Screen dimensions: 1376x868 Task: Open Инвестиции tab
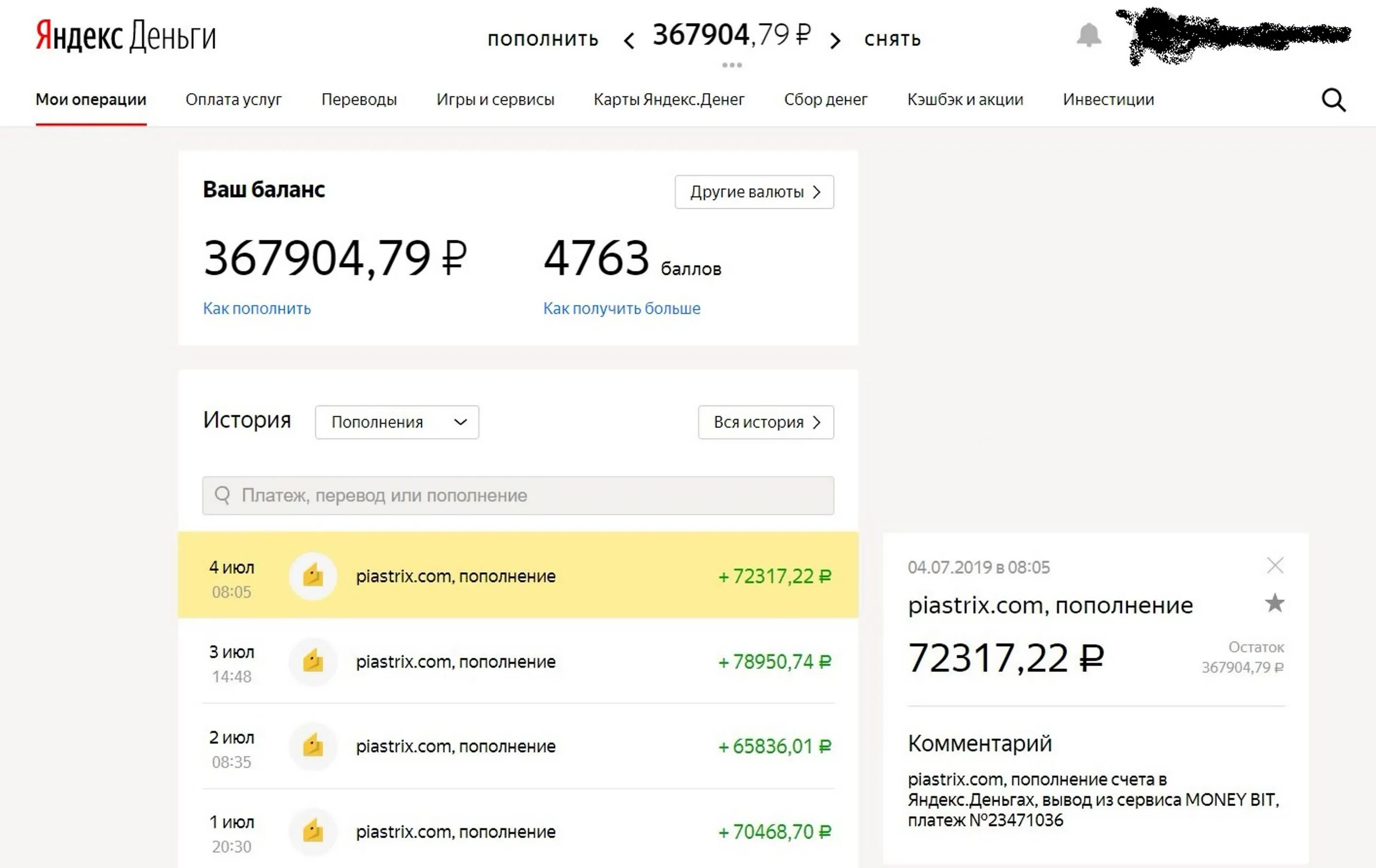1108,100
